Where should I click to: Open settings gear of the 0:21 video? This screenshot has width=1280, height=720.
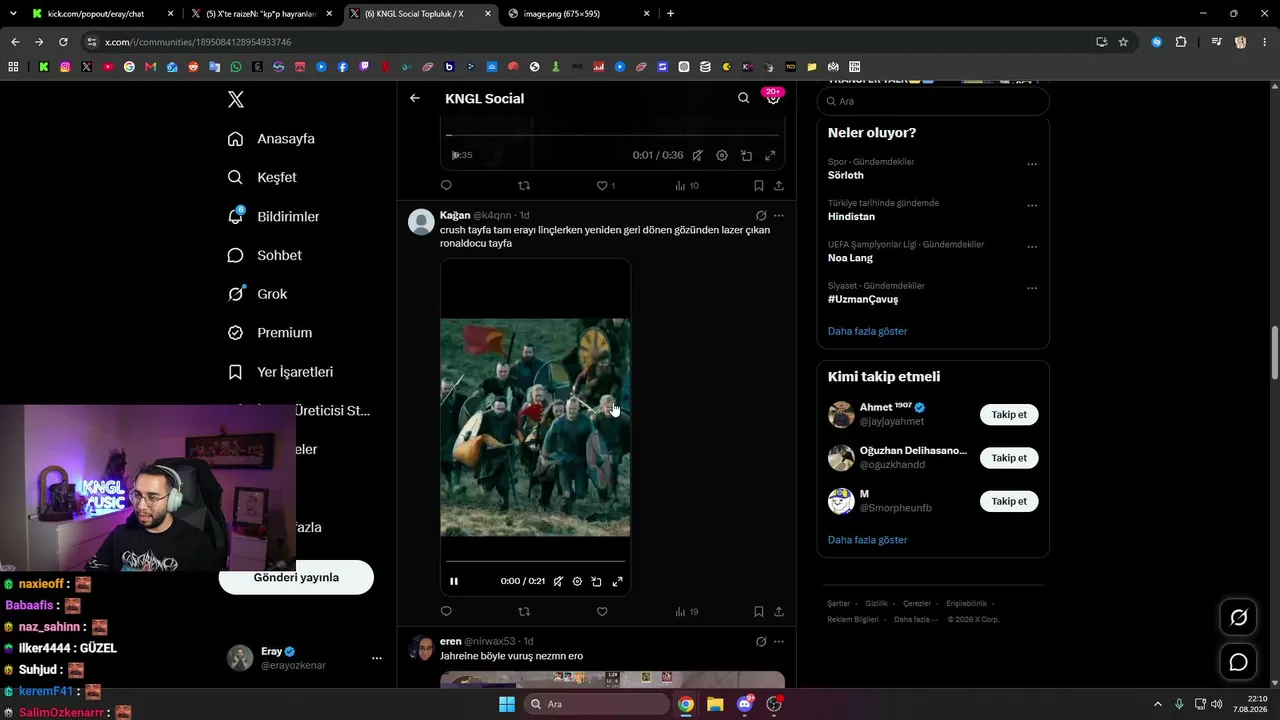click(x=577, y=581)
